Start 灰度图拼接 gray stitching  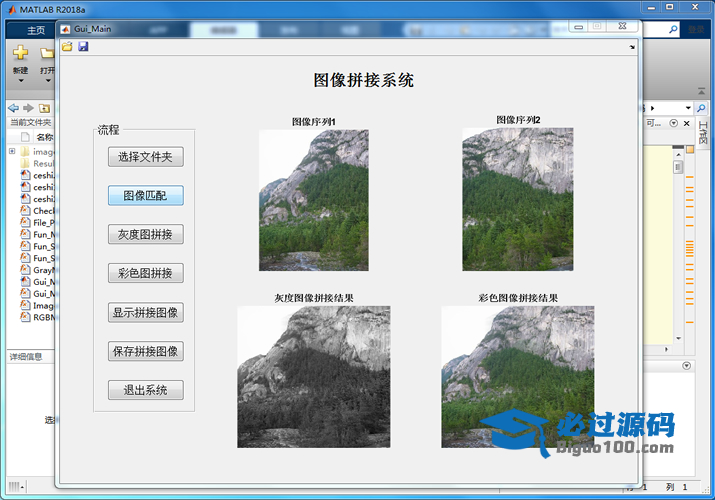(x=145, y=234)
